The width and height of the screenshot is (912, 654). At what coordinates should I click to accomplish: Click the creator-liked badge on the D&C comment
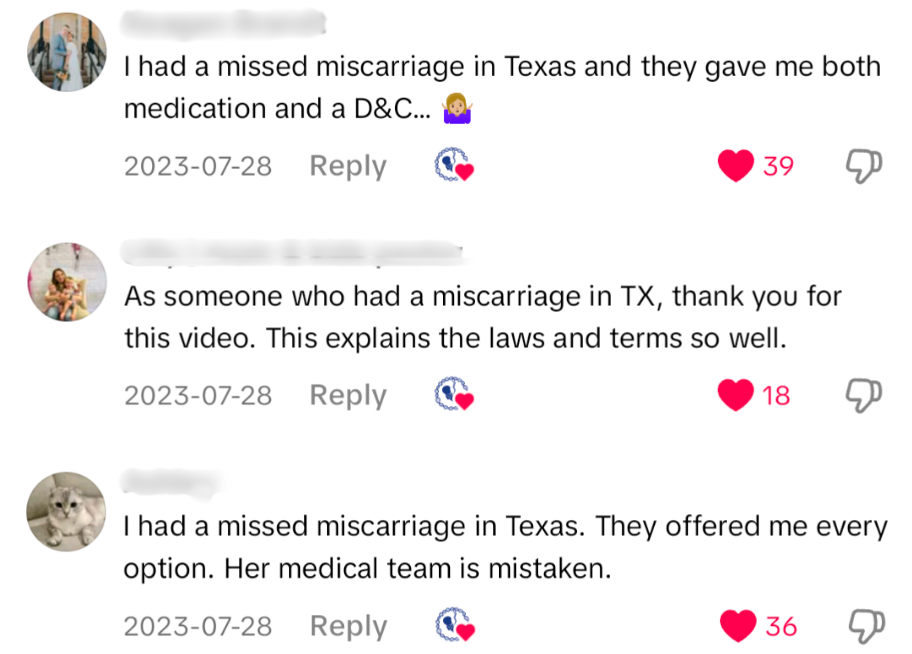click(453, 166)
